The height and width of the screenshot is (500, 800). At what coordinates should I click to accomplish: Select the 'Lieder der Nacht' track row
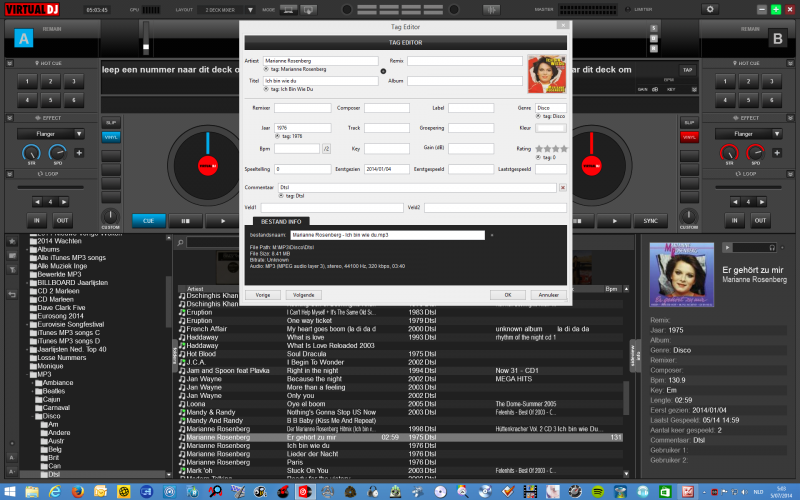(x=400, y=454)
